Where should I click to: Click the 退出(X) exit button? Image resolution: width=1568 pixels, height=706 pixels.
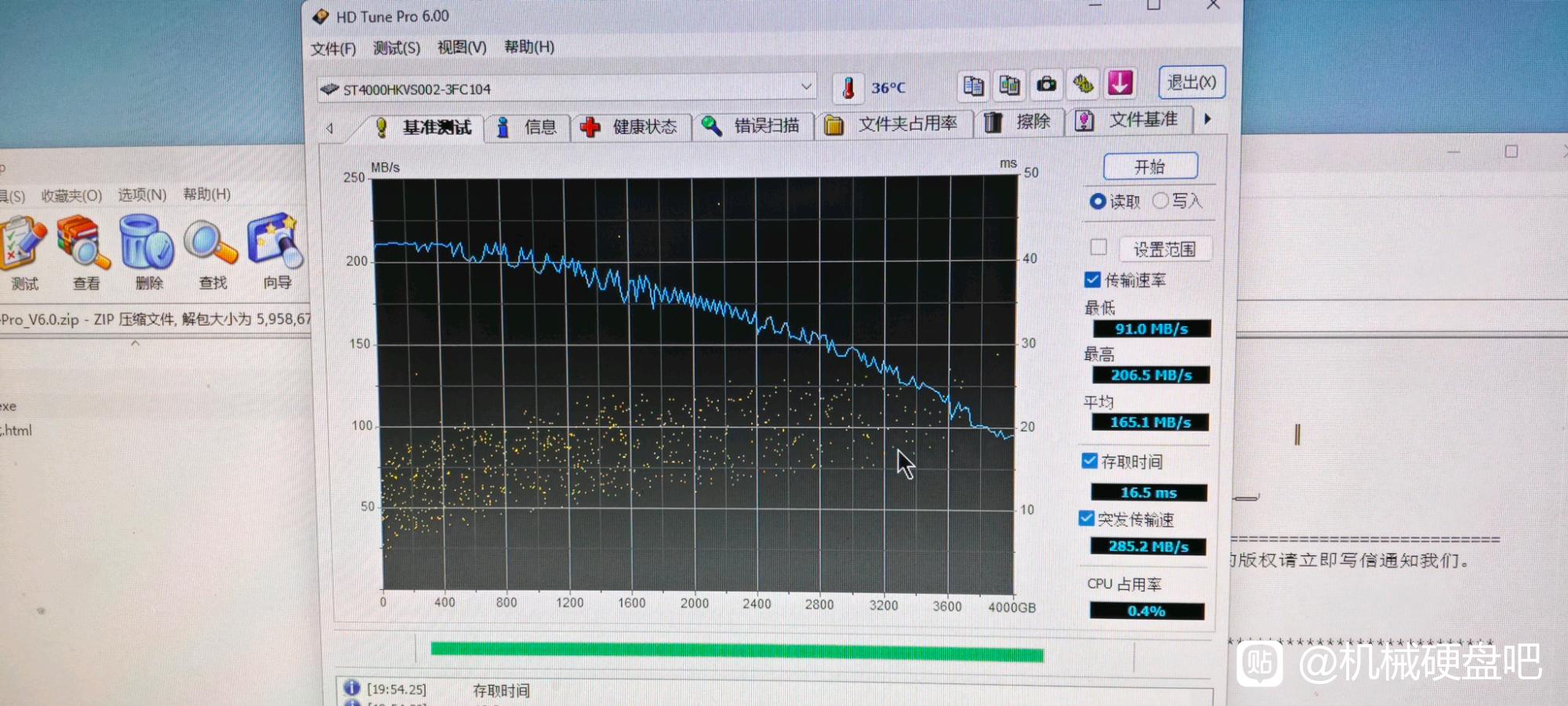point(1192,82)
